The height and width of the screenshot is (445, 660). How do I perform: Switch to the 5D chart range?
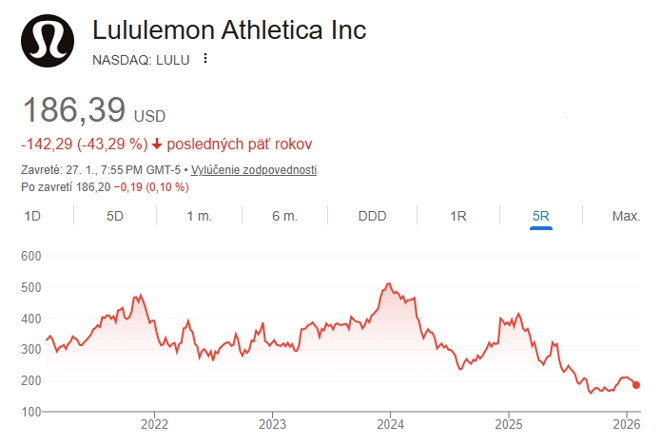tap(115, 216)
